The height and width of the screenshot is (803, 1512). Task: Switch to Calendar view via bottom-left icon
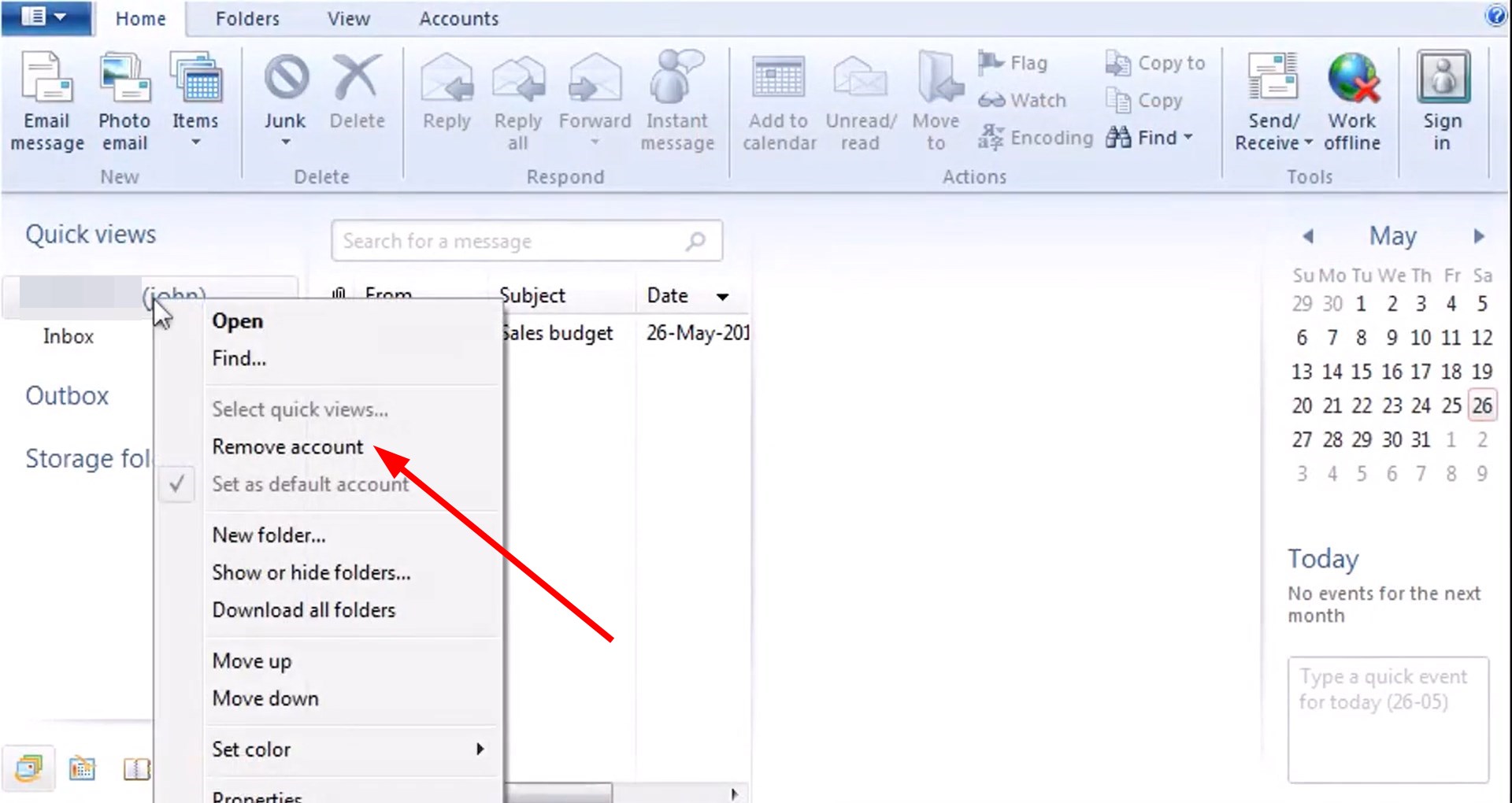point(82,769)
